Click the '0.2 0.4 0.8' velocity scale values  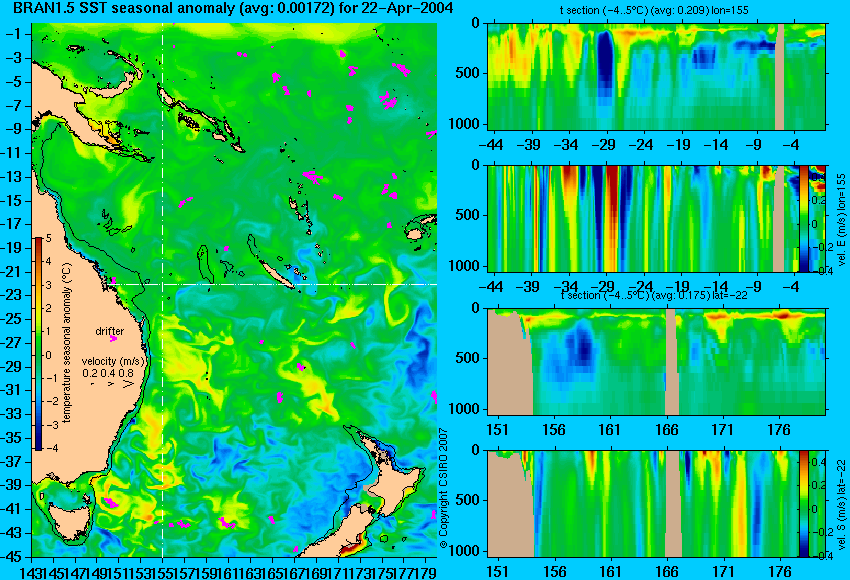tap(107, 373)
